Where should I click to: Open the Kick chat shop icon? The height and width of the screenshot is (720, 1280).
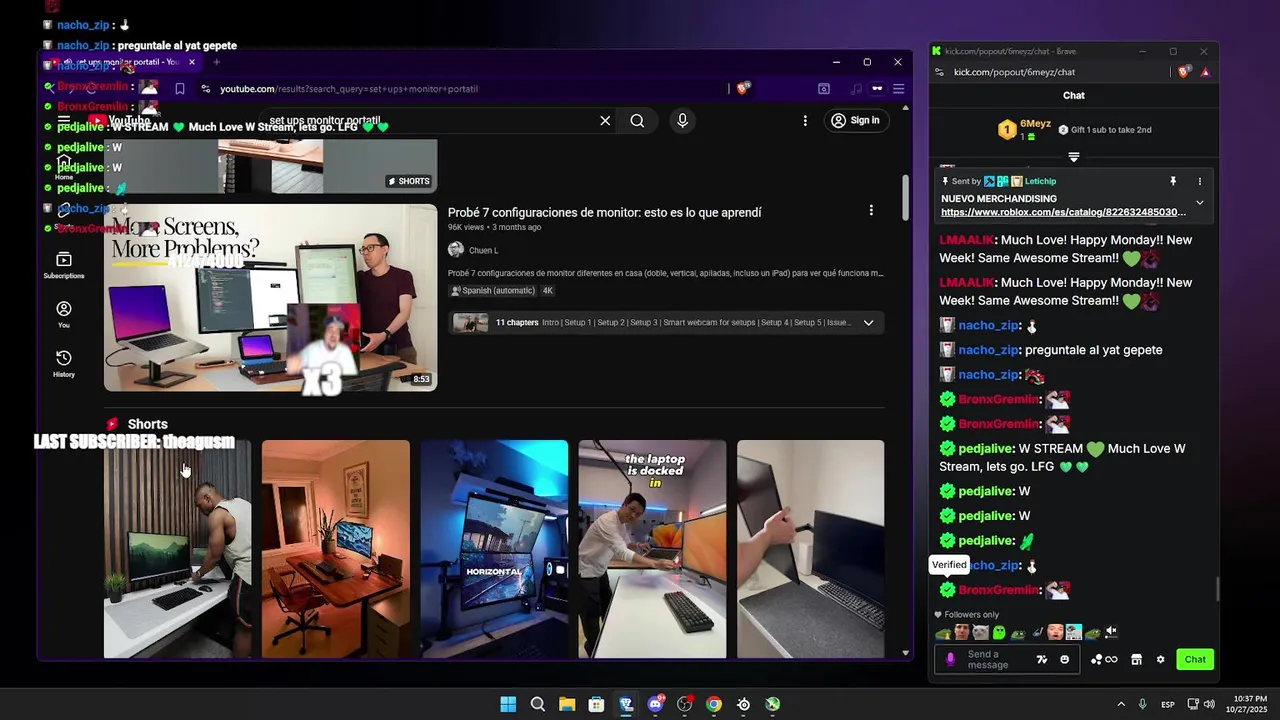point(1136,659)
